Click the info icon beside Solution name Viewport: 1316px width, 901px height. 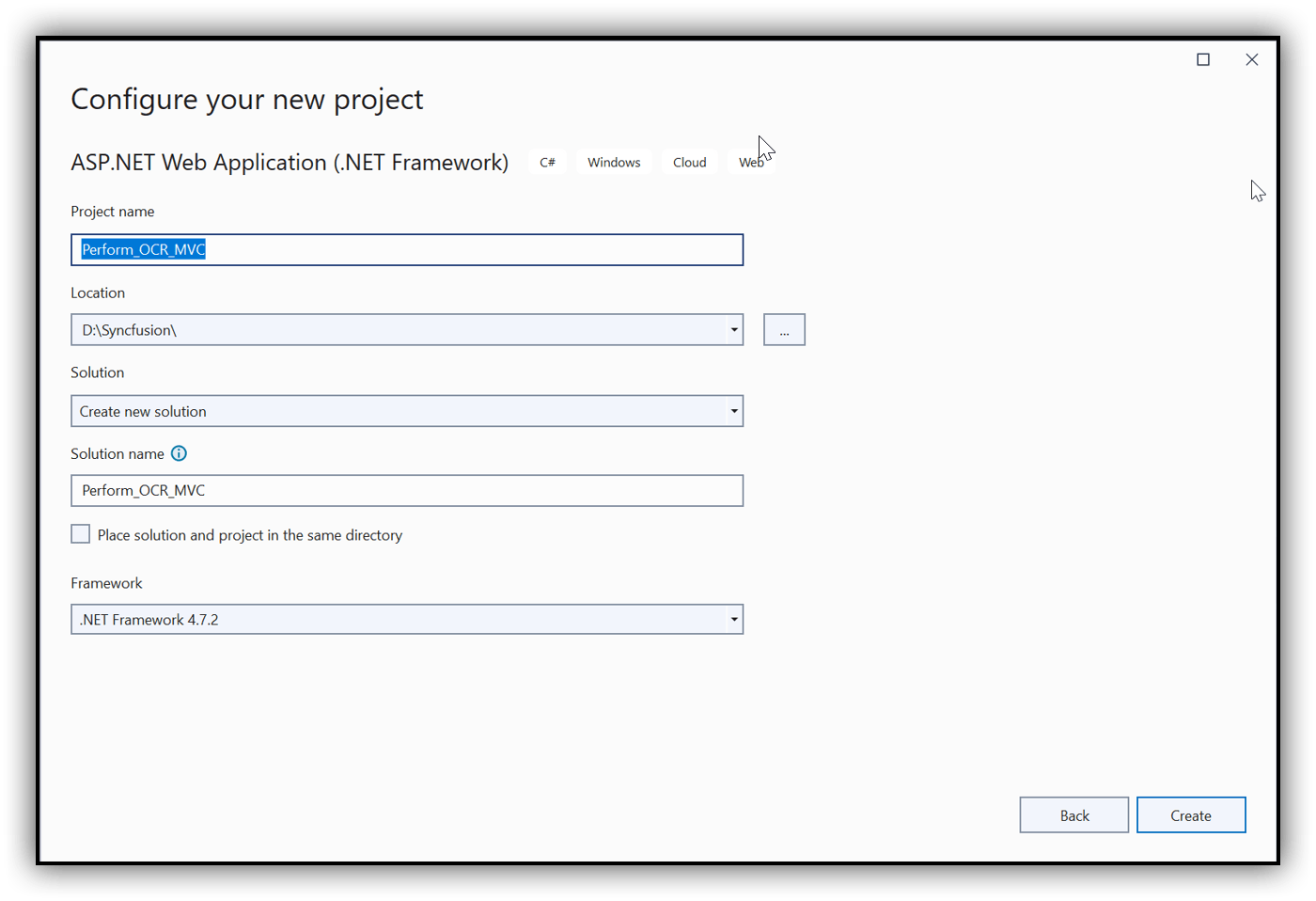pos(179,453)
